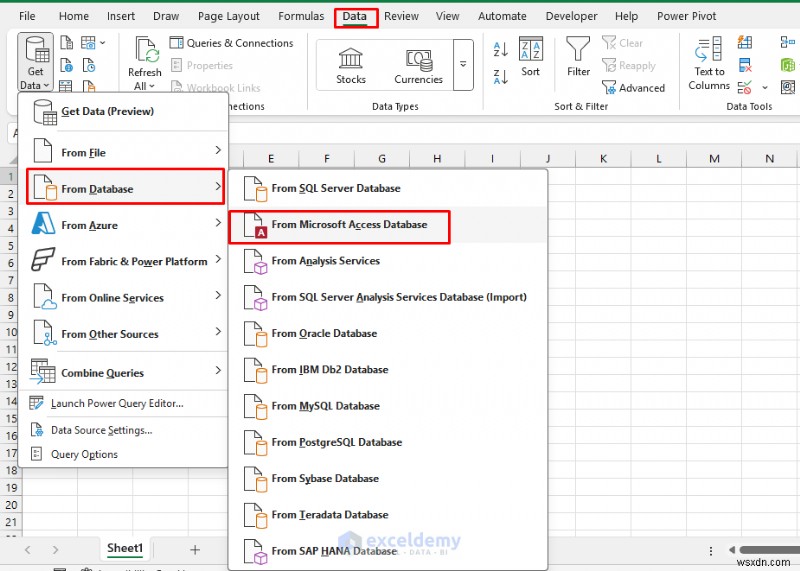The width and height of the screenshot is (800, 571).
Task: Click the Consolidate icon
Action: (x=788, y=42)
